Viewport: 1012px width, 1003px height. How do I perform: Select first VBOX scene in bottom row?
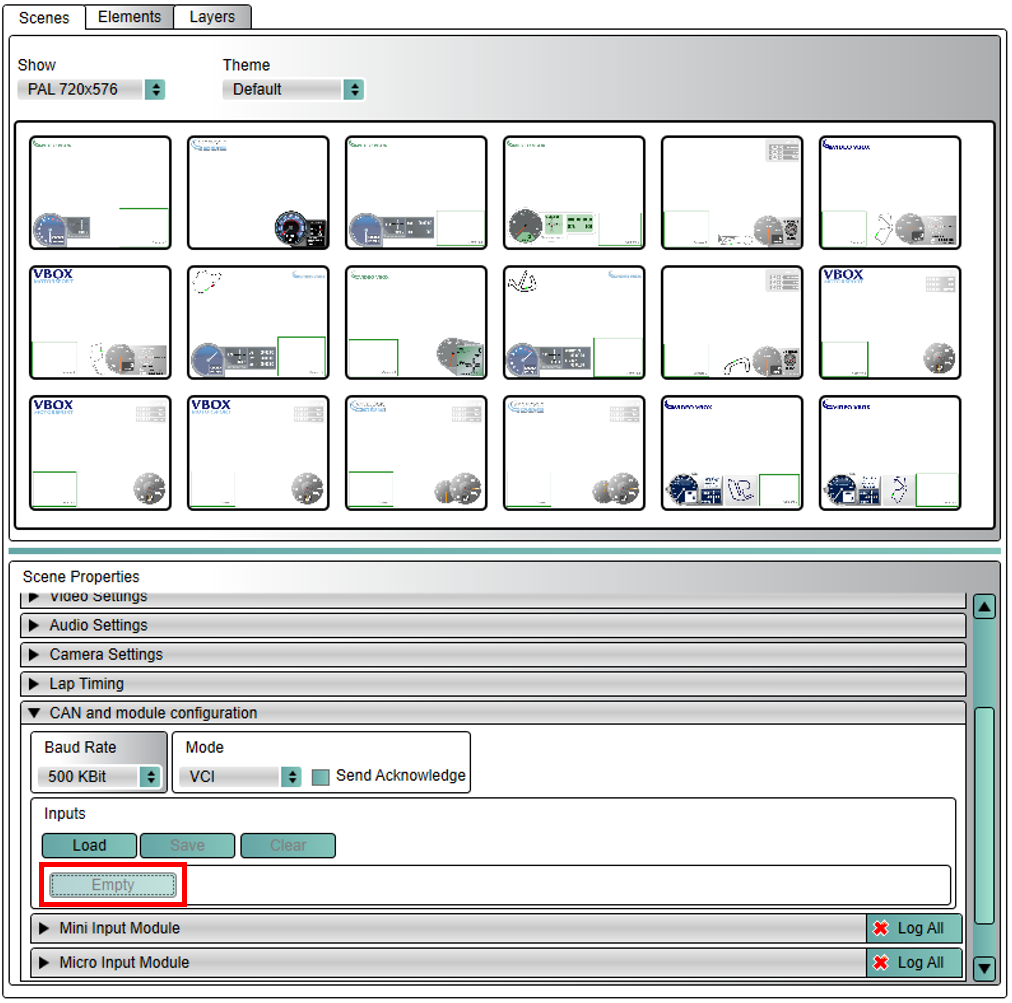coord(100,453)
